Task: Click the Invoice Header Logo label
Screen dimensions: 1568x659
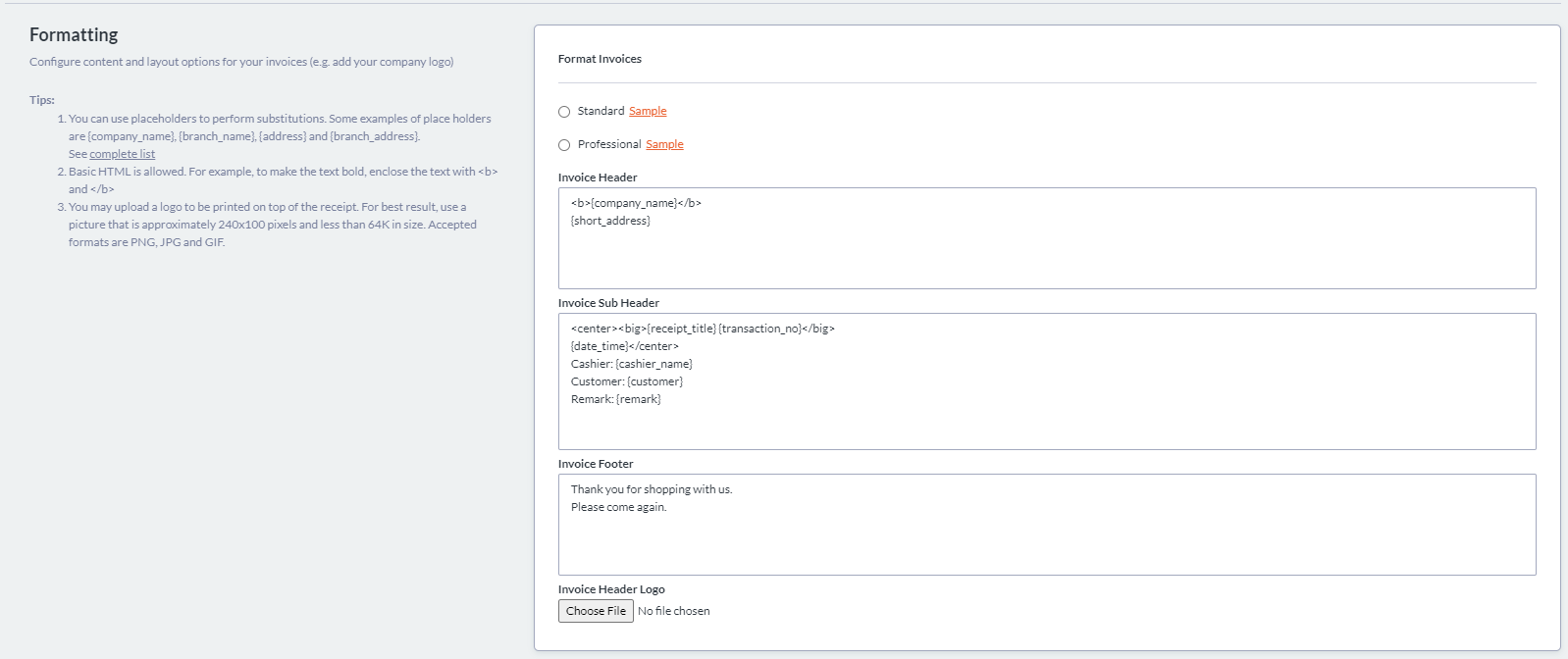Action: (611, 589)
